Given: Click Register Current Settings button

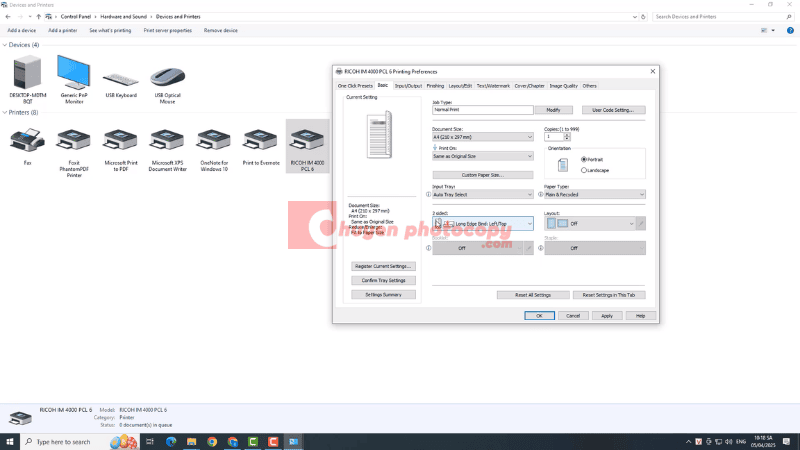Looking at the screenshot, I should point(383,266).
